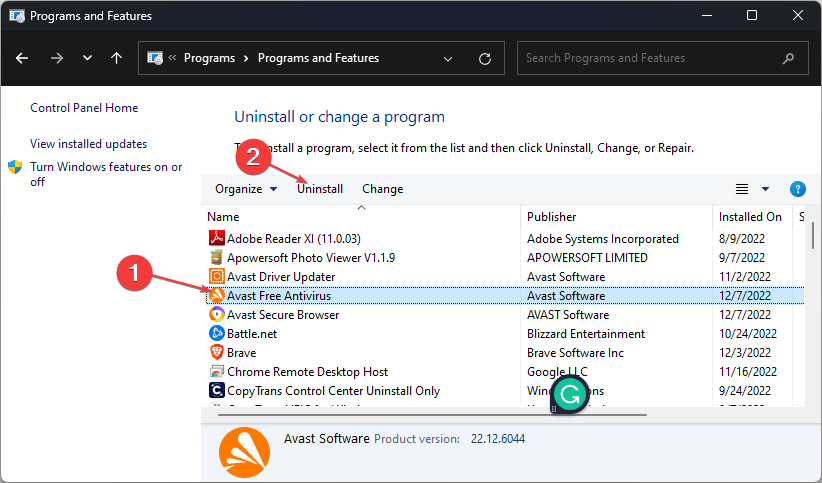
Task: Click the Avast Free Antivirus icon
Action: (x=217, y=296)
